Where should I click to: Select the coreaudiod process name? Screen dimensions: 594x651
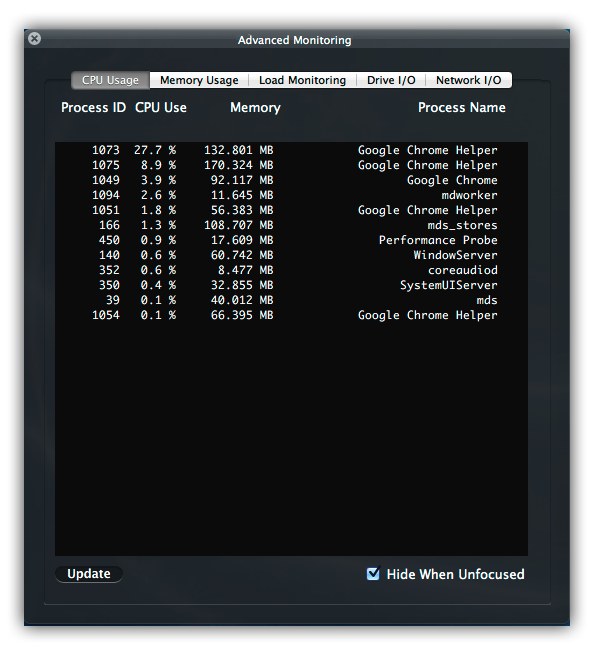(462, 270)
